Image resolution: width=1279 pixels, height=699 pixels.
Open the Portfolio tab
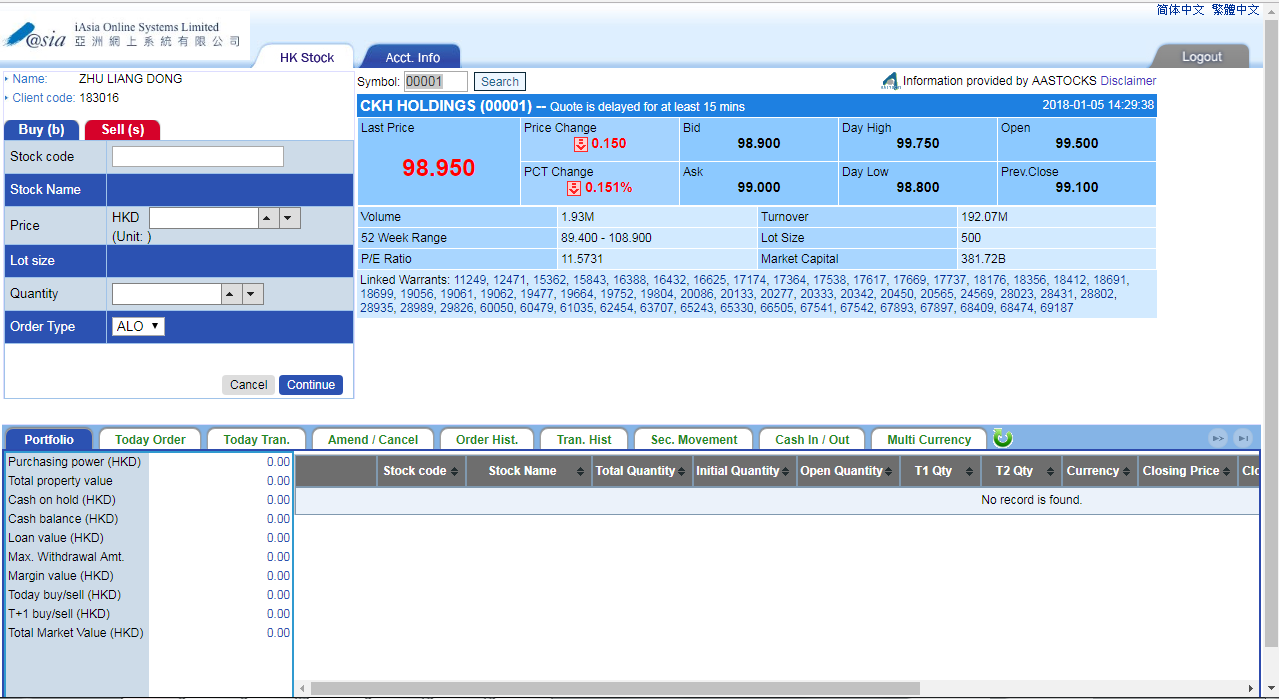(49, 439)
